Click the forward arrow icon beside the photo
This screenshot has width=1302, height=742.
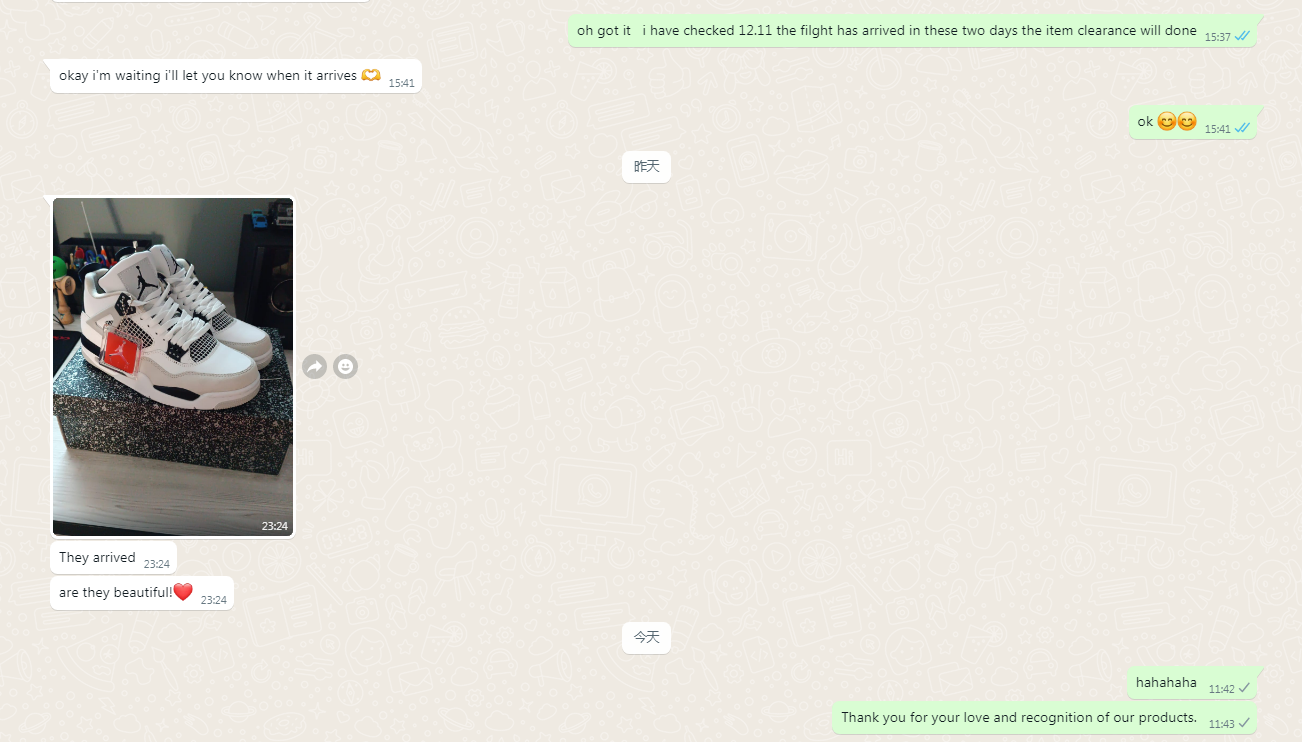pyautogui.click(x=314, y=366)
